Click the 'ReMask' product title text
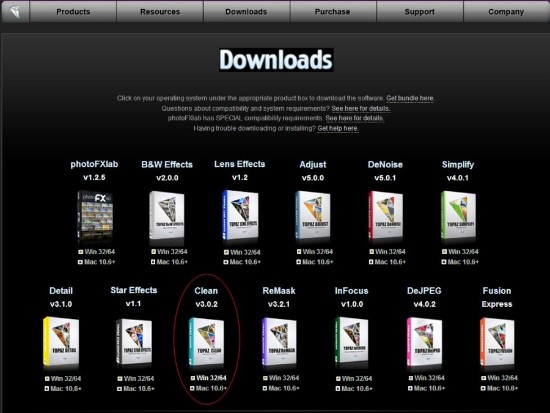The image size is (550, 413). (x=279, y=291)
